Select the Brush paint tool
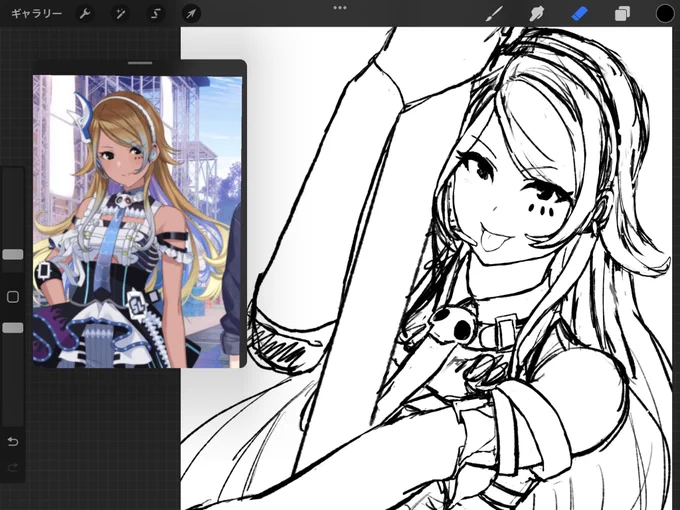This screenshot has height=510, width=680. (x=494, y=14)
